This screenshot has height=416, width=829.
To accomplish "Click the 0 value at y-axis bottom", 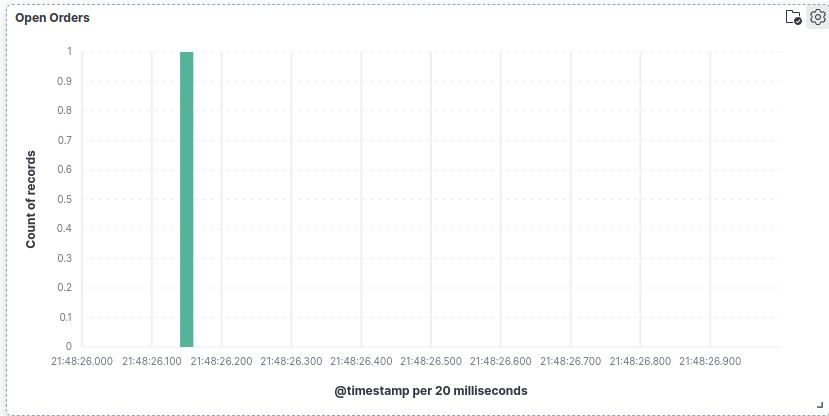I will pos(69,346).
